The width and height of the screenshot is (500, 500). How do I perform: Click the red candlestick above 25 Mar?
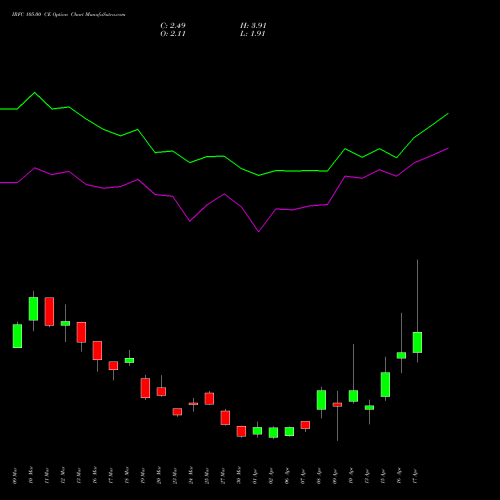click(209, 399)
